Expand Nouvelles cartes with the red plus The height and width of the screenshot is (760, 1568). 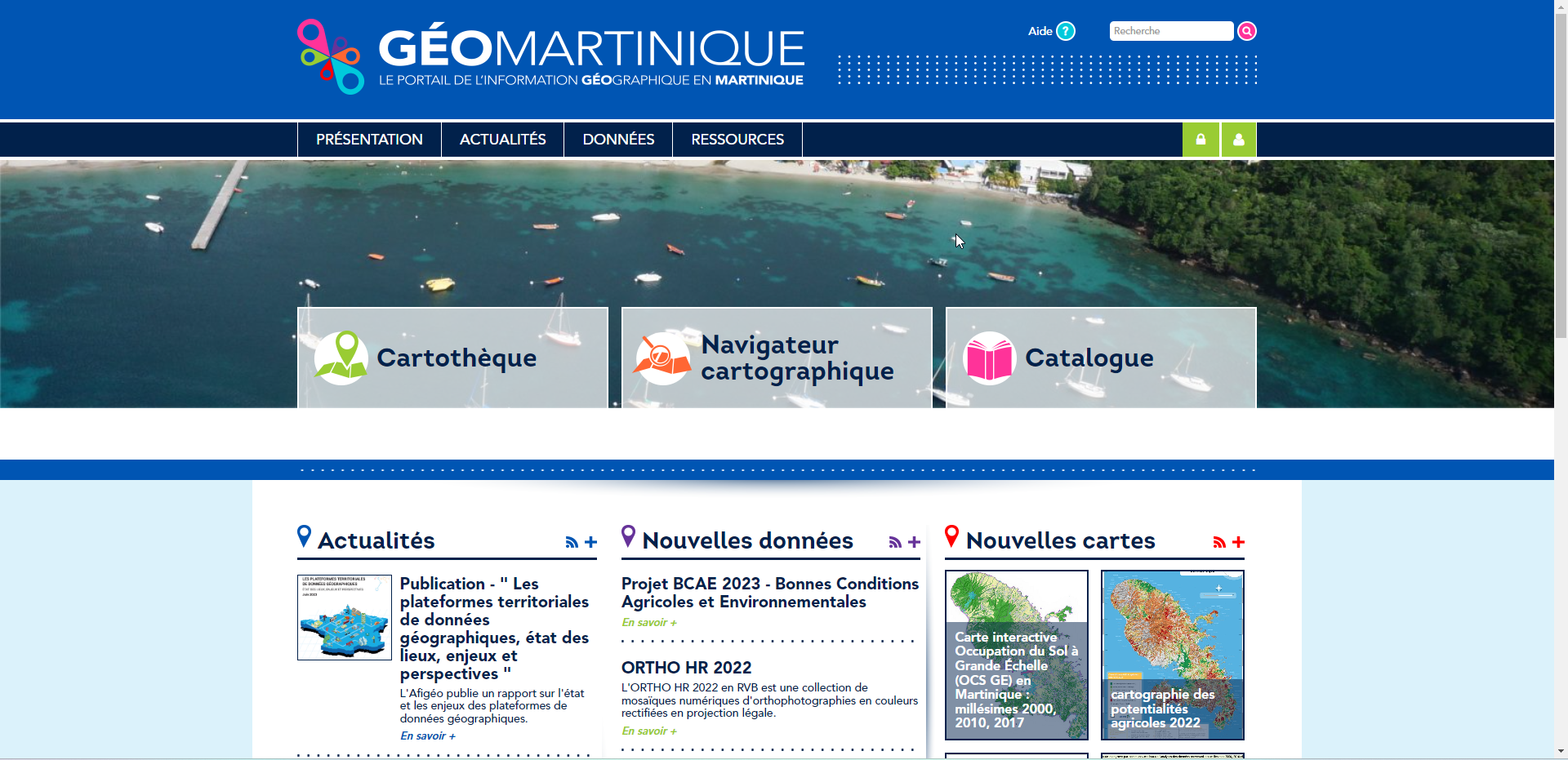coord(1239,542)
